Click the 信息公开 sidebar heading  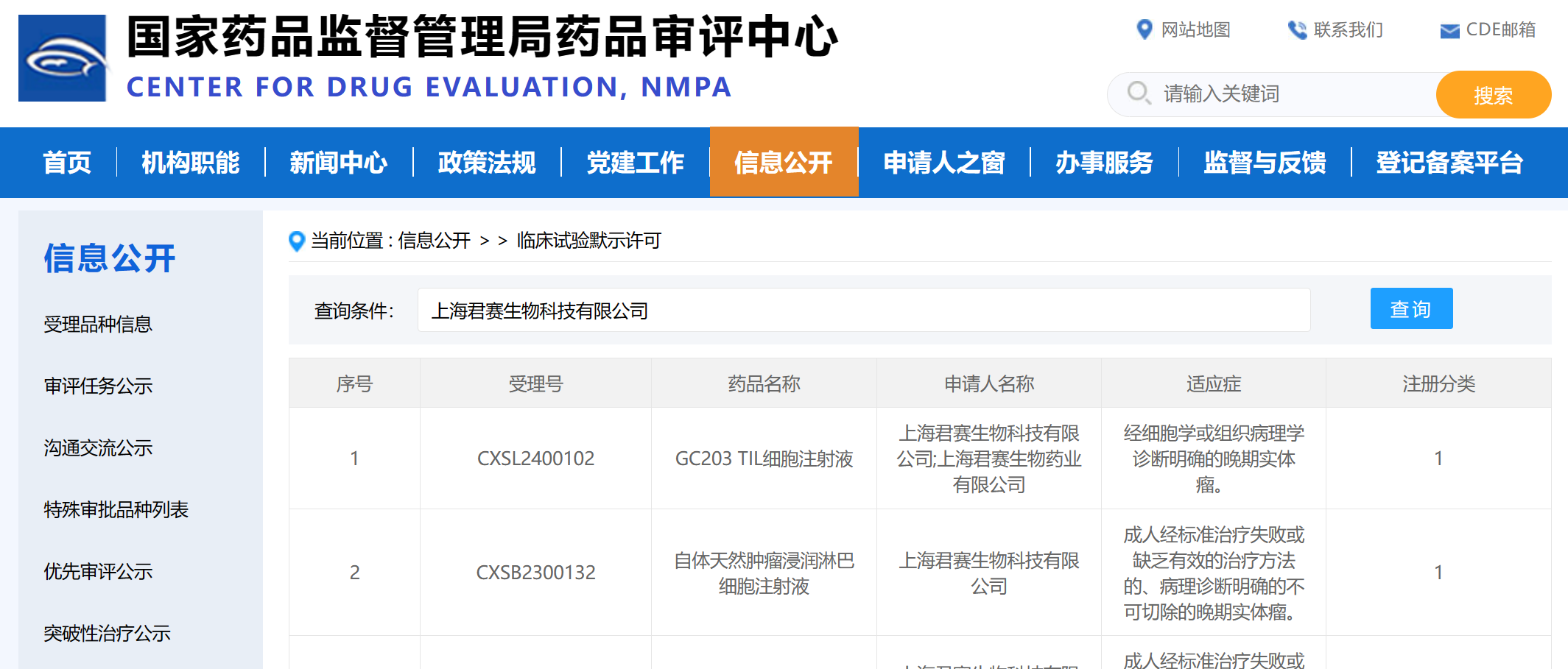pyautogui.click(x=110, y=258)
